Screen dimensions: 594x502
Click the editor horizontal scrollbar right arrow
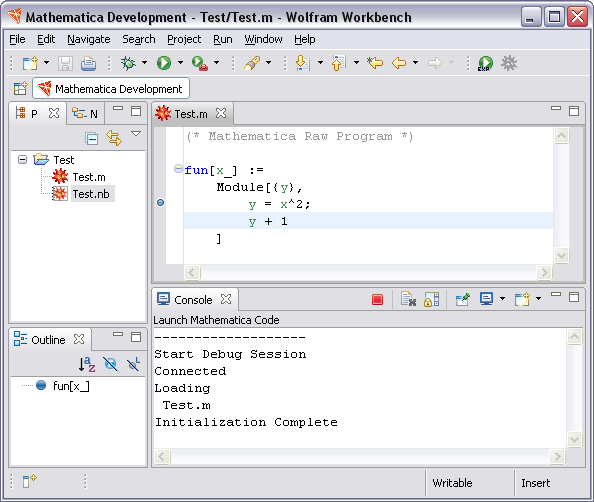click(544, 272)
